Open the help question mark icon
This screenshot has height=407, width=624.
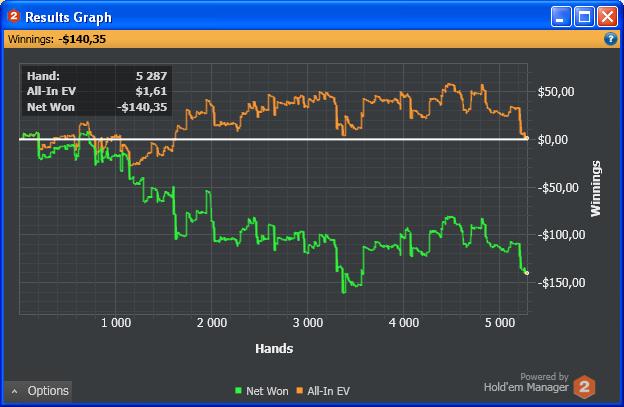610,39
